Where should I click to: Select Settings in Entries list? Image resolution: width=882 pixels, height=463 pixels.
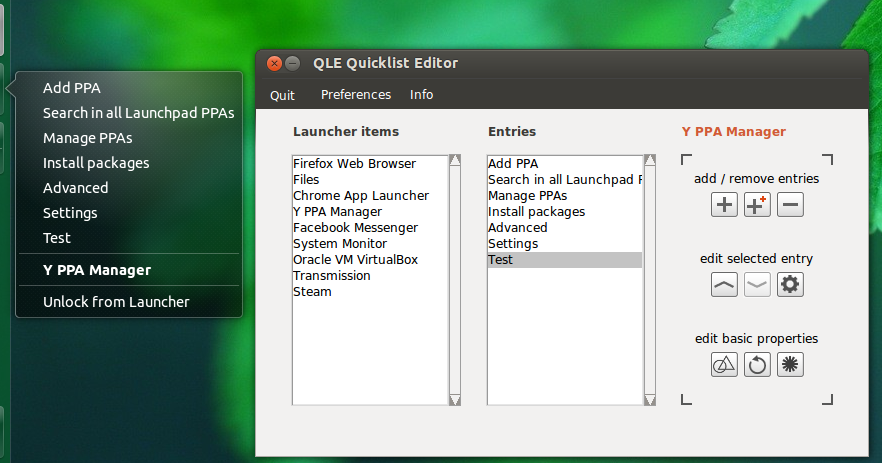click(565, 244)
